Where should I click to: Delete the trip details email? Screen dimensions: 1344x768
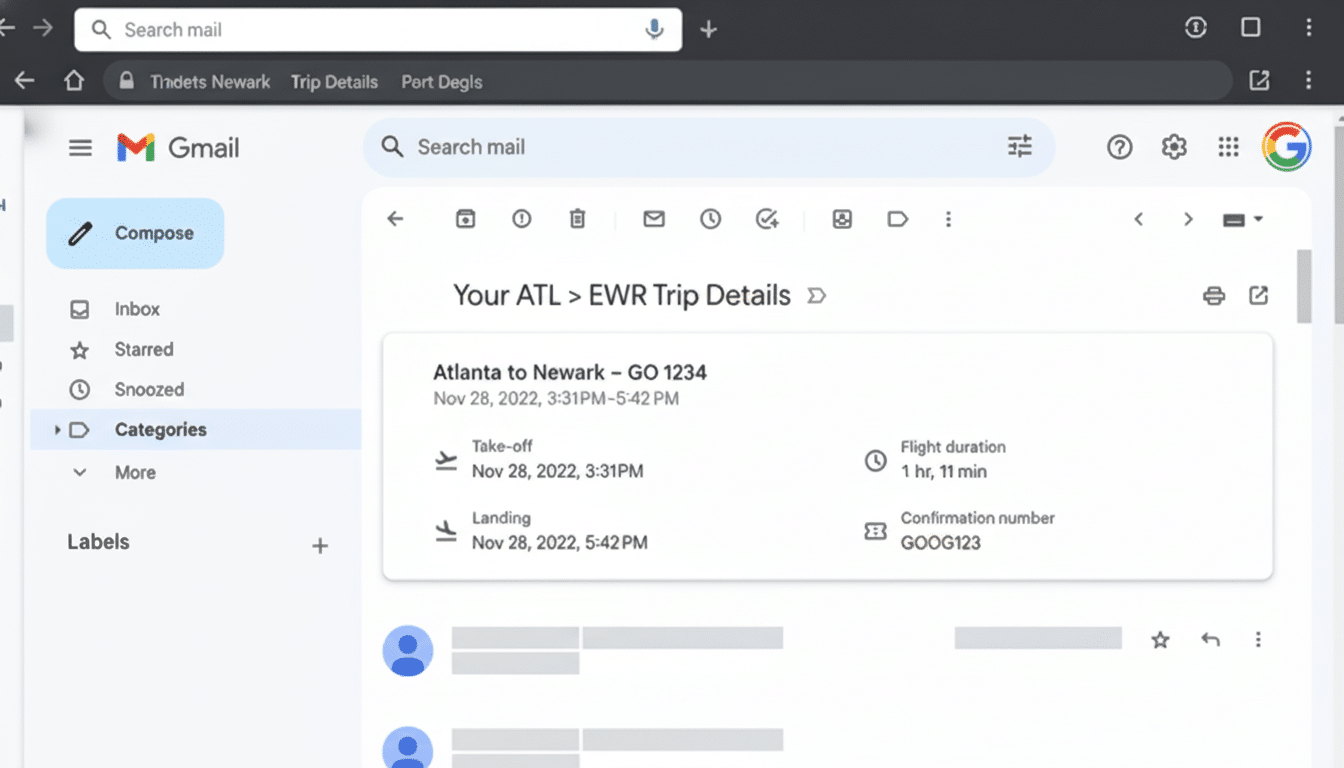tap(577, 218)
